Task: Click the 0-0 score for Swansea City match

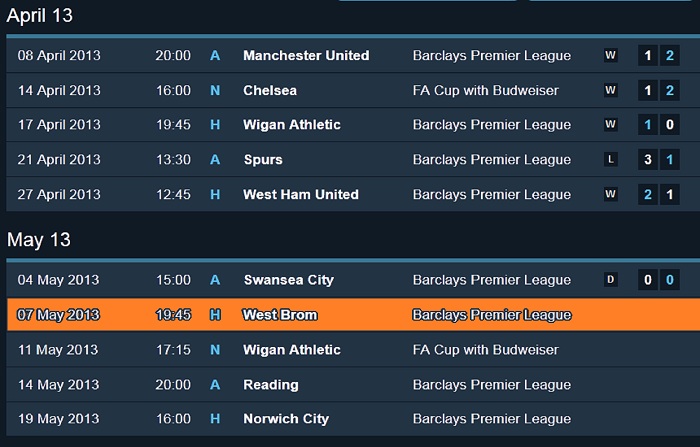Action: point(658,280)
